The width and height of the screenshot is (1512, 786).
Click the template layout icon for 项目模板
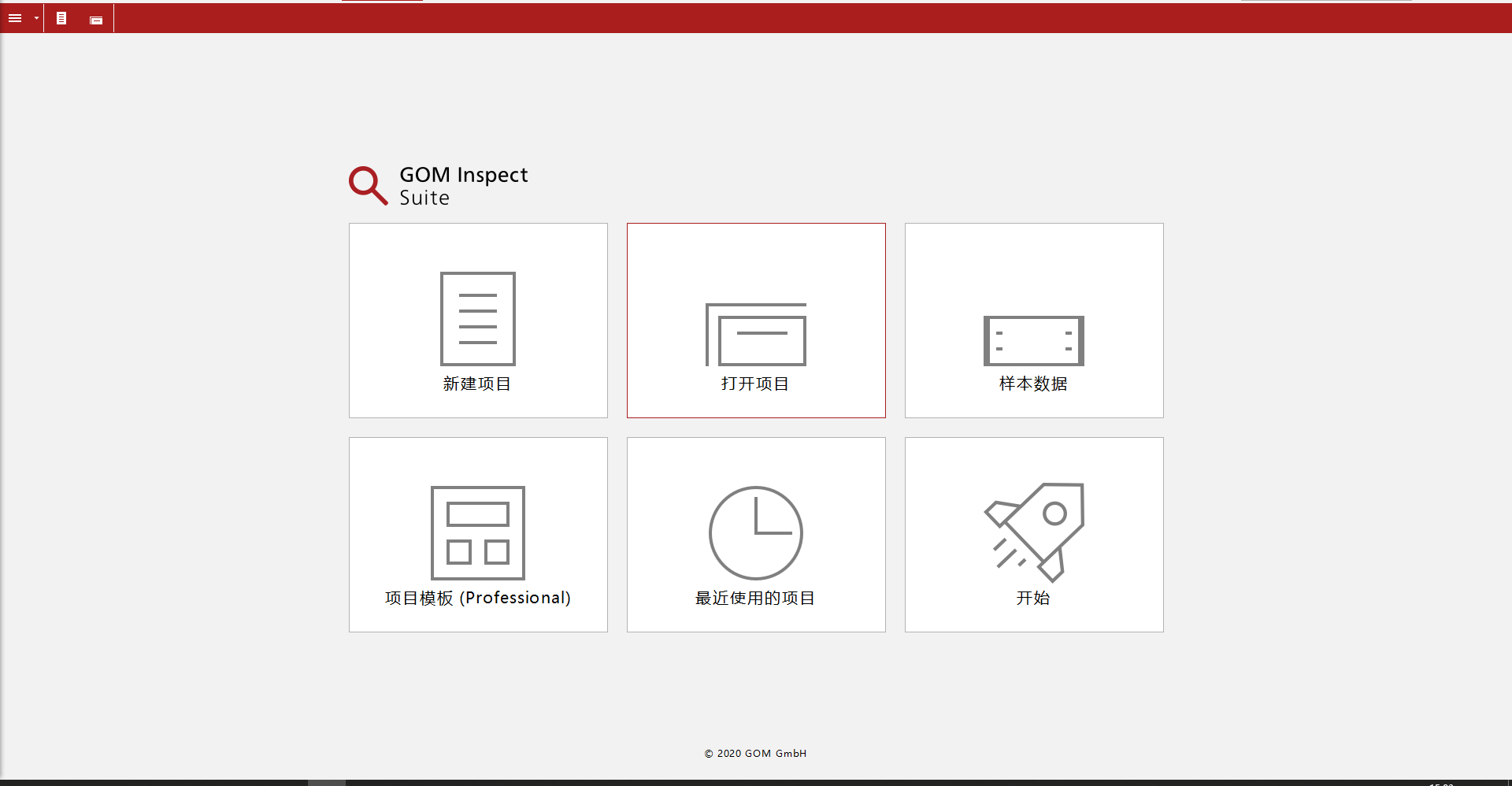point(477,532)
